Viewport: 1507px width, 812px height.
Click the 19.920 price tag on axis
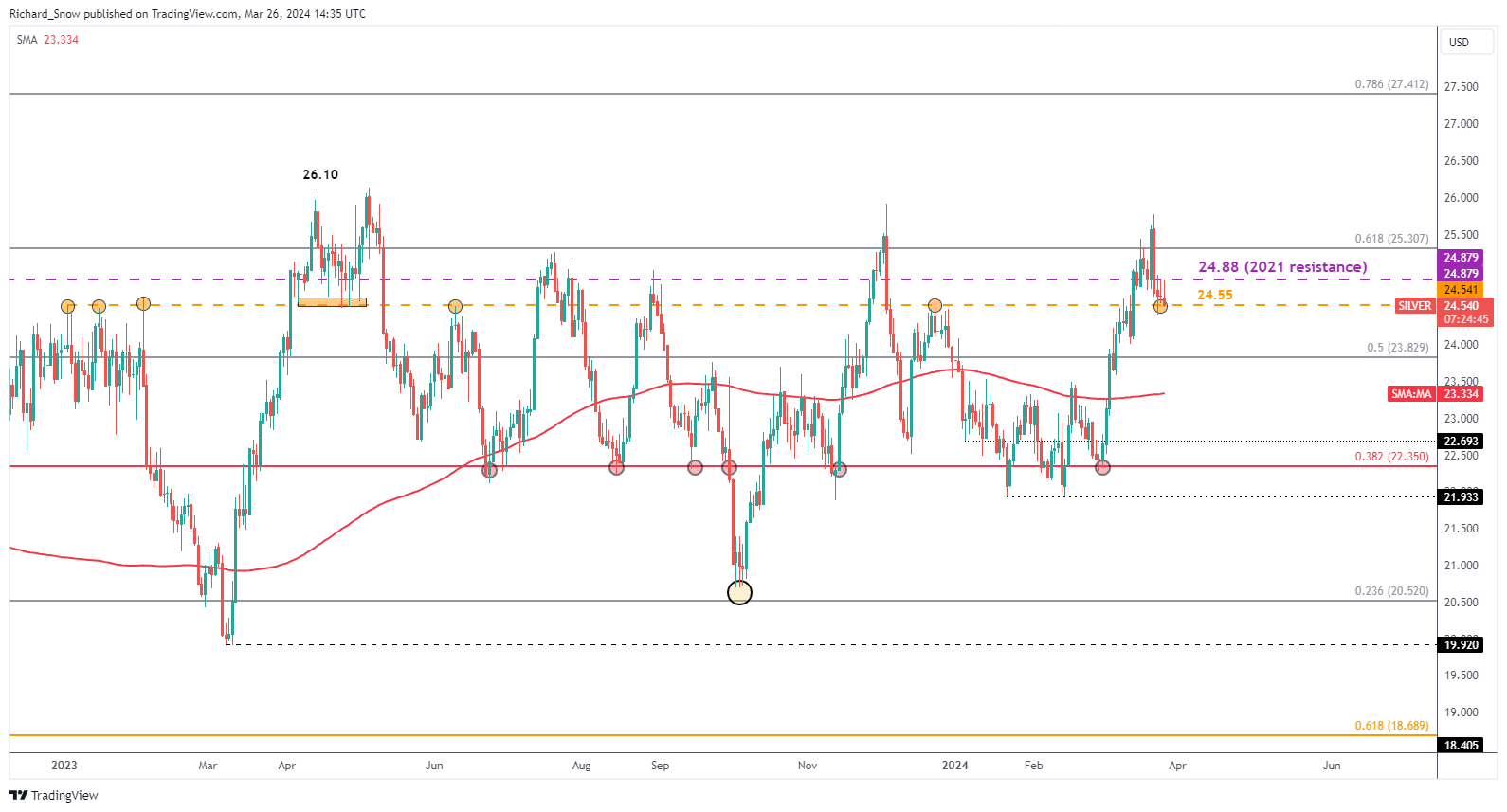1461,645
